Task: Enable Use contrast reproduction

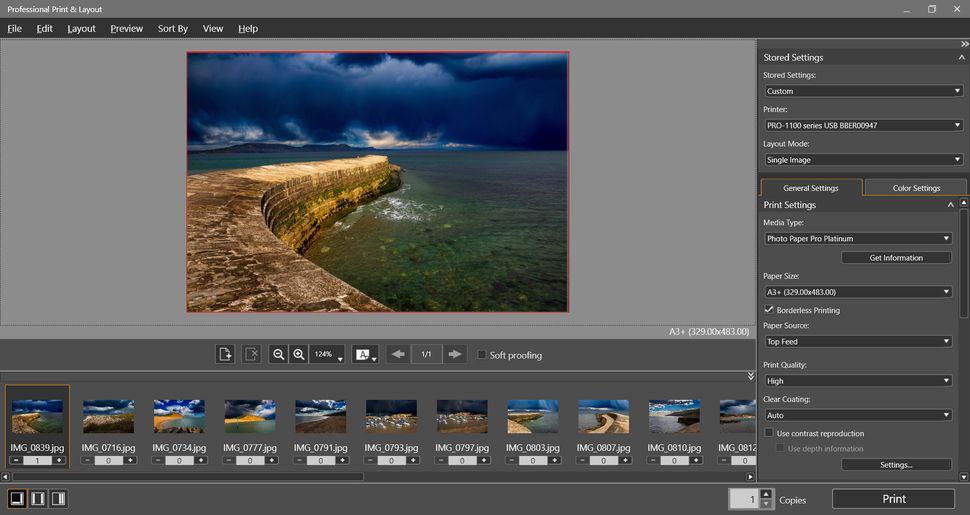Action: pyautogui.click(x=769, y=433)
